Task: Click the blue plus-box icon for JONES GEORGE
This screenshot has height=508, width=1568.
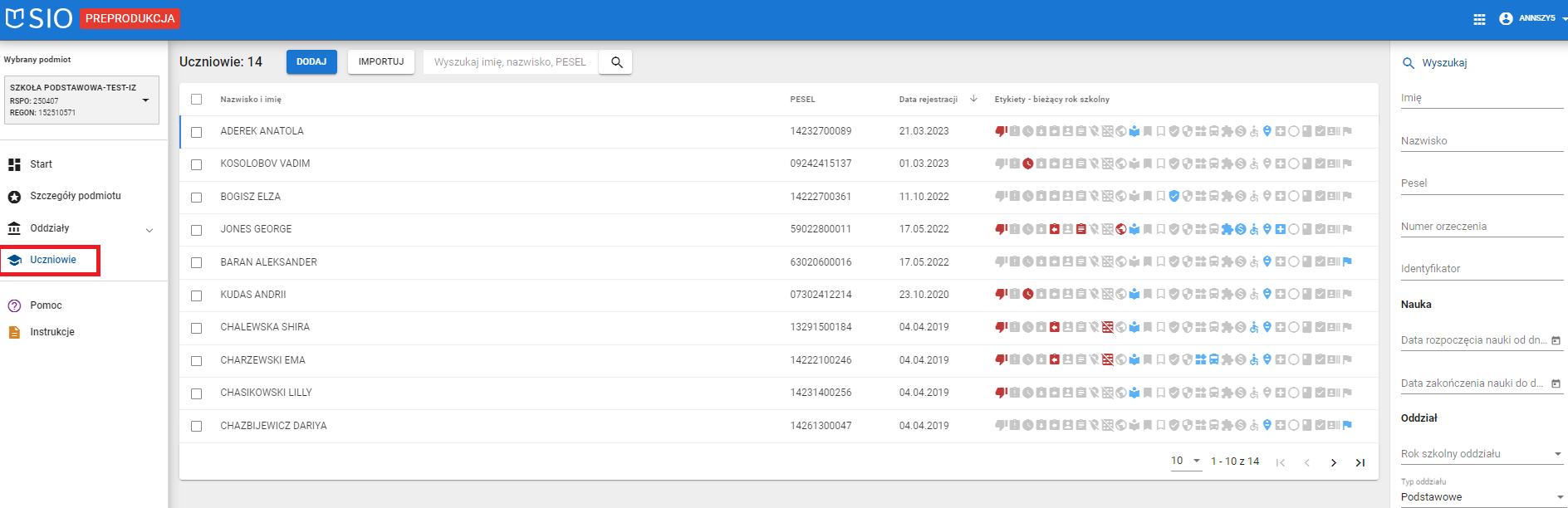Action: click(1280, 229)
